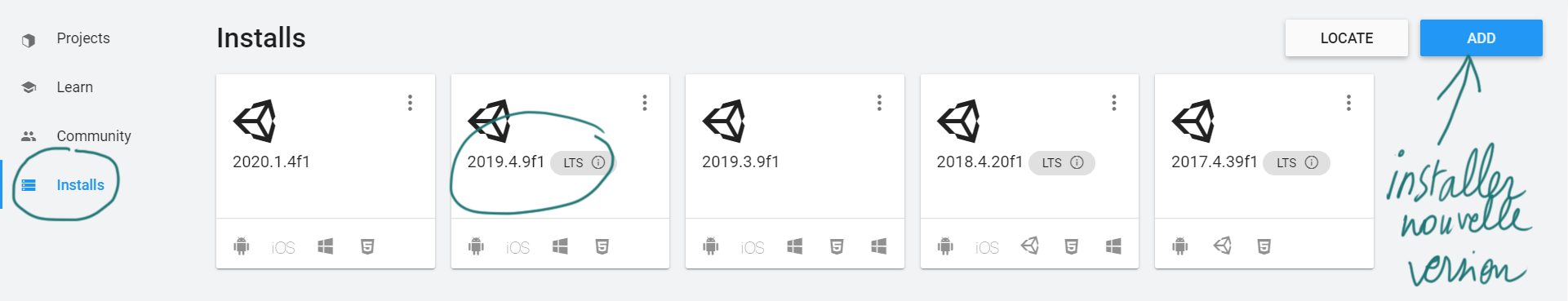Open the Learn section
Viewport: 1568px width, 301px height.
point(74,87)
